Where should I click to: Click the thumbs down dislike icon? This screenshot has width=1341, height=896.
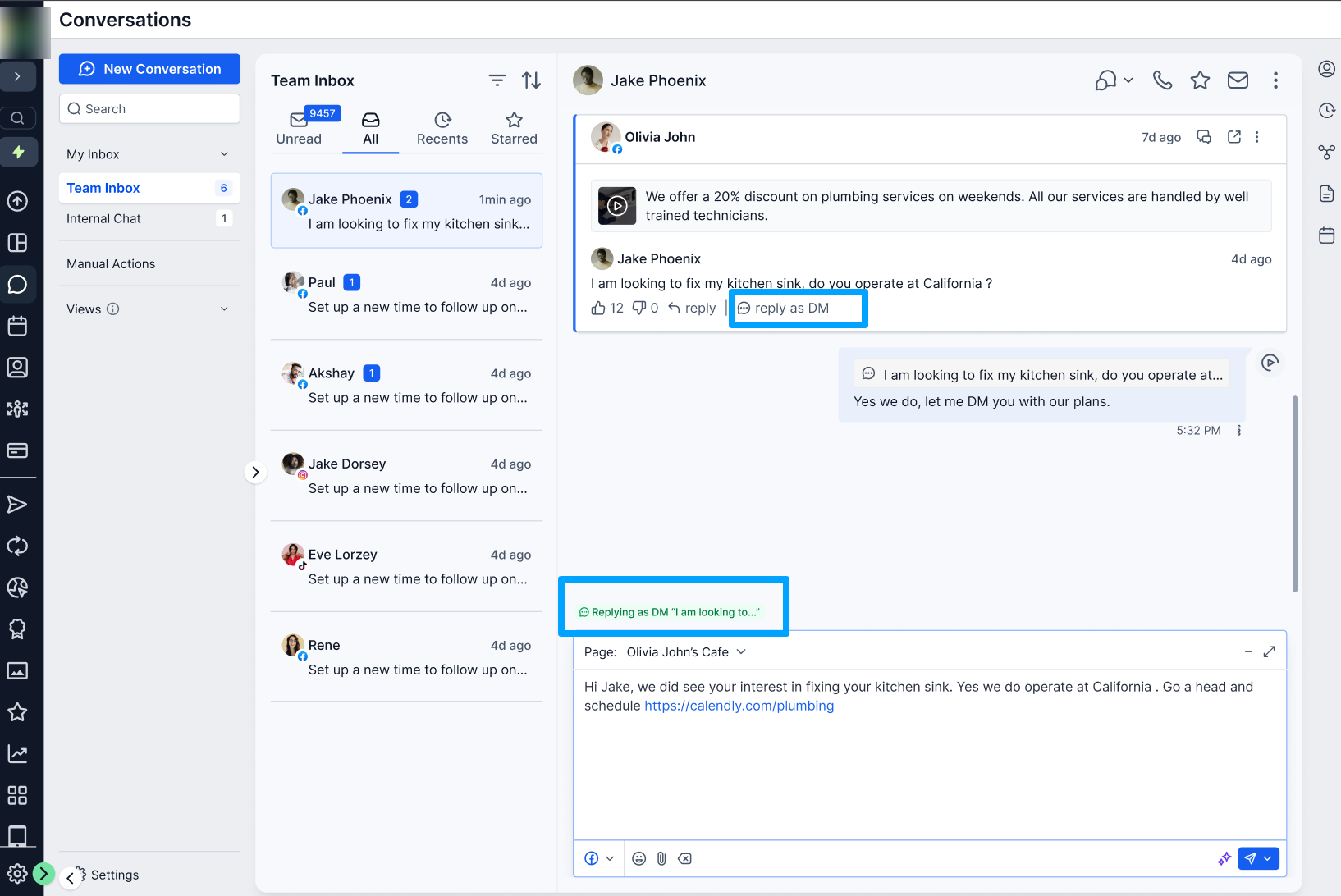coord(639,308)
